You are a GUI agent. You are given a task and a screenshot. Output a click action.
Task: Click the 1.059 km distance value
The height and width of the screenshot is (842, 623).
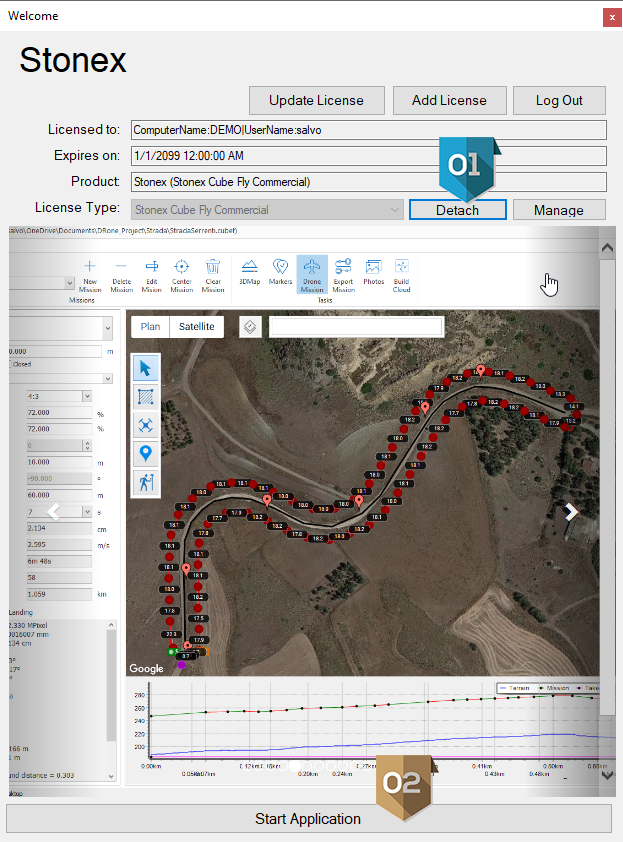point(60,594)
